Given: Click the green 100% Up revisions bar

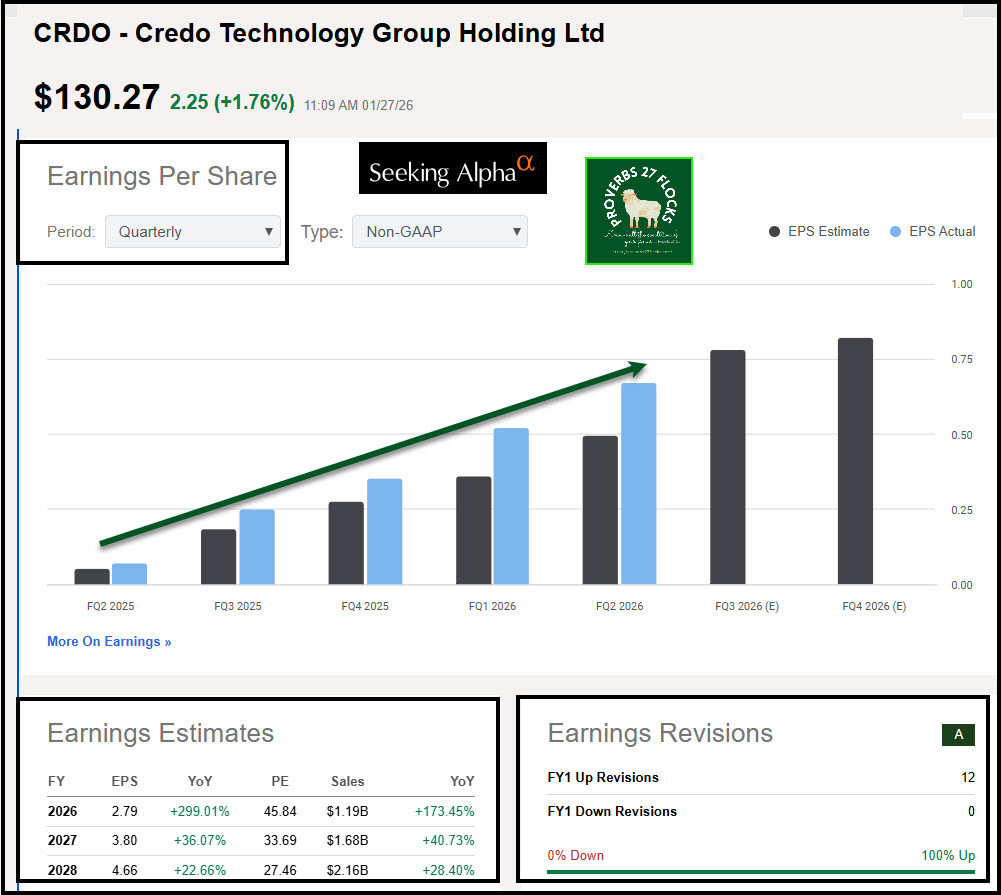Looking at the screenshot, I should 760,872.
